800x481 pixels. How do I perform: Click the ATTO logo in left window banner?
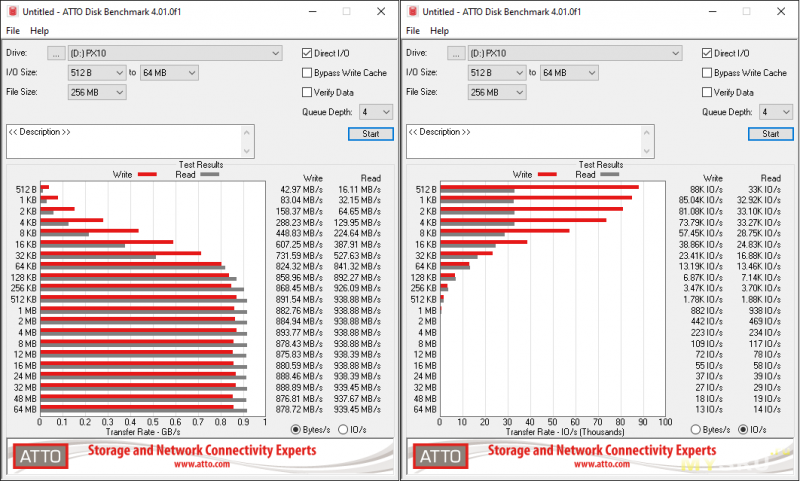[x=41, y=457]
